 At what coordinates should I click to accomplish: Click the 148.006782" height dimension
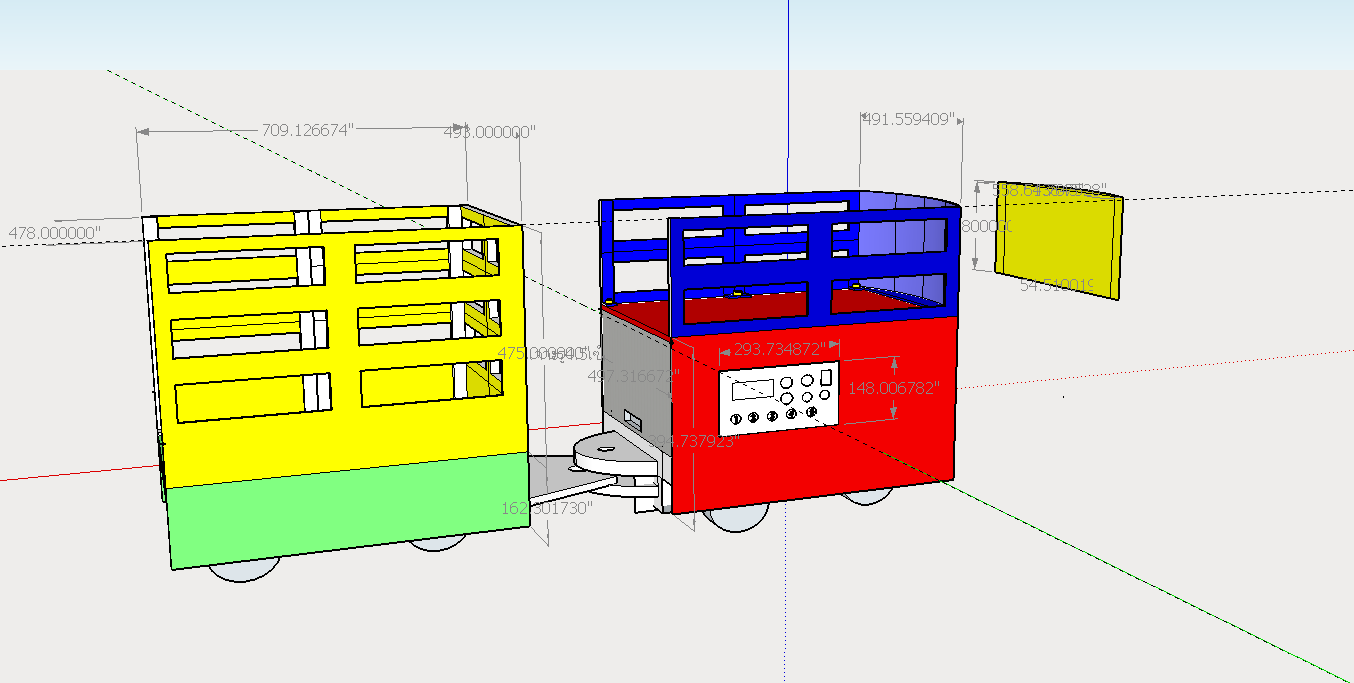[x=894, y=388]
